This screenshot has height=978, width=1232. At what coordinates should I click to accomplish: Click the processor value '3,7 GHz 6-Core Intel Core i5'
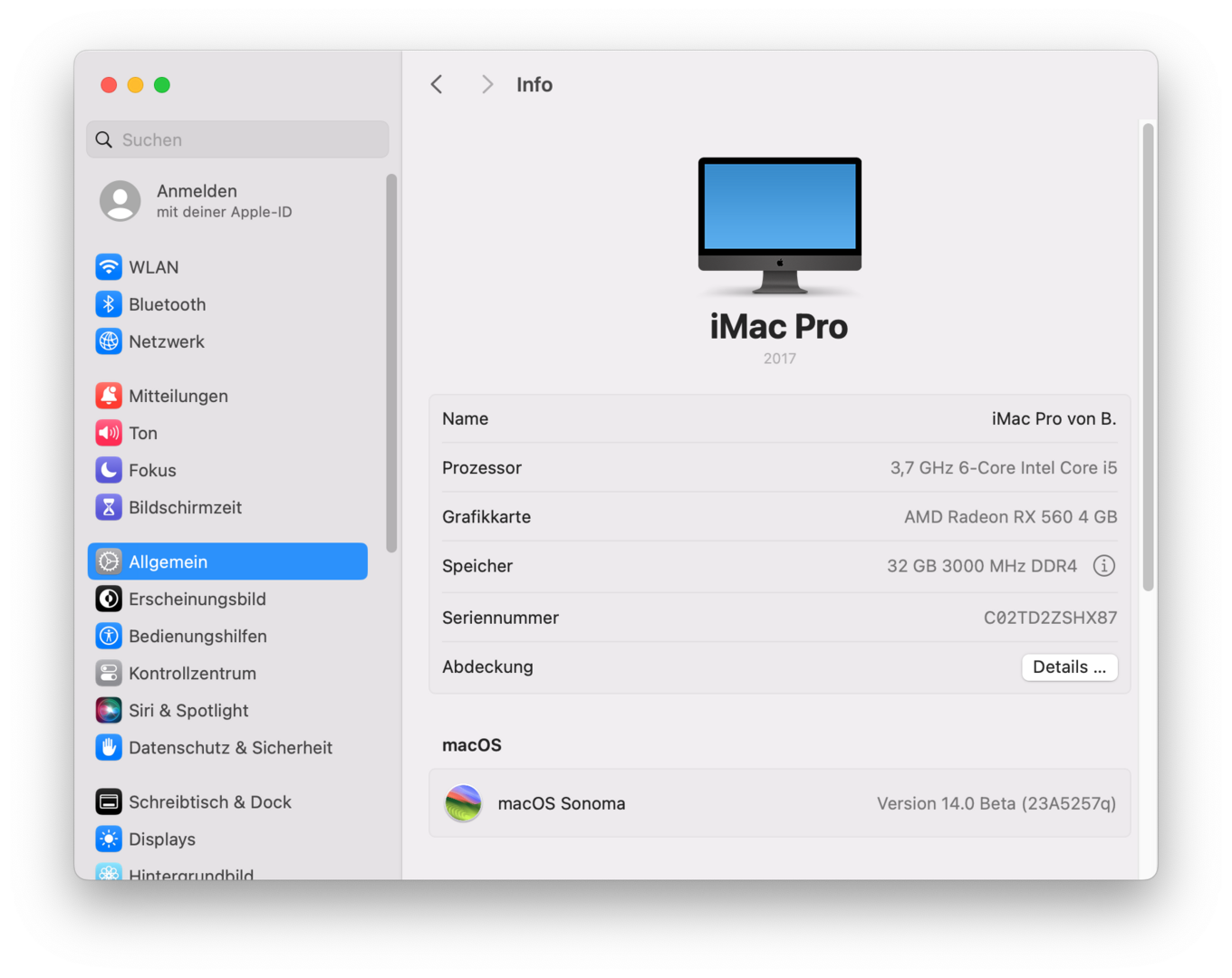click(1004, 468)
